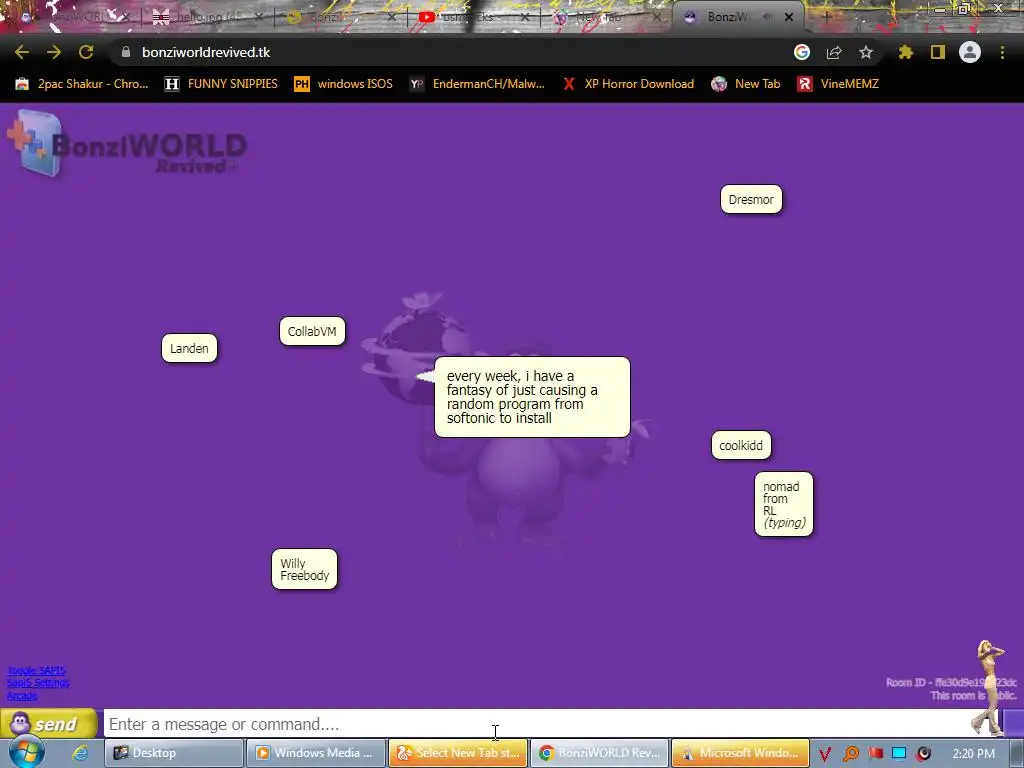Open the Google icon in address bar
The image size is (1024, 768).
[x=802, y=52]
